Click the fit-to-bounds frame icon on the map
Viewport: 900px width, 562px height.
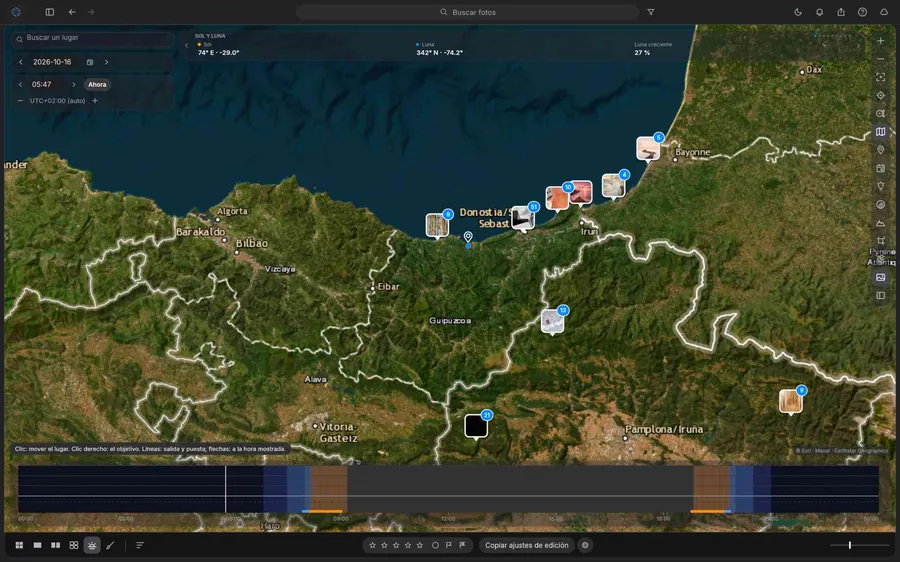(x=880, y=77)
